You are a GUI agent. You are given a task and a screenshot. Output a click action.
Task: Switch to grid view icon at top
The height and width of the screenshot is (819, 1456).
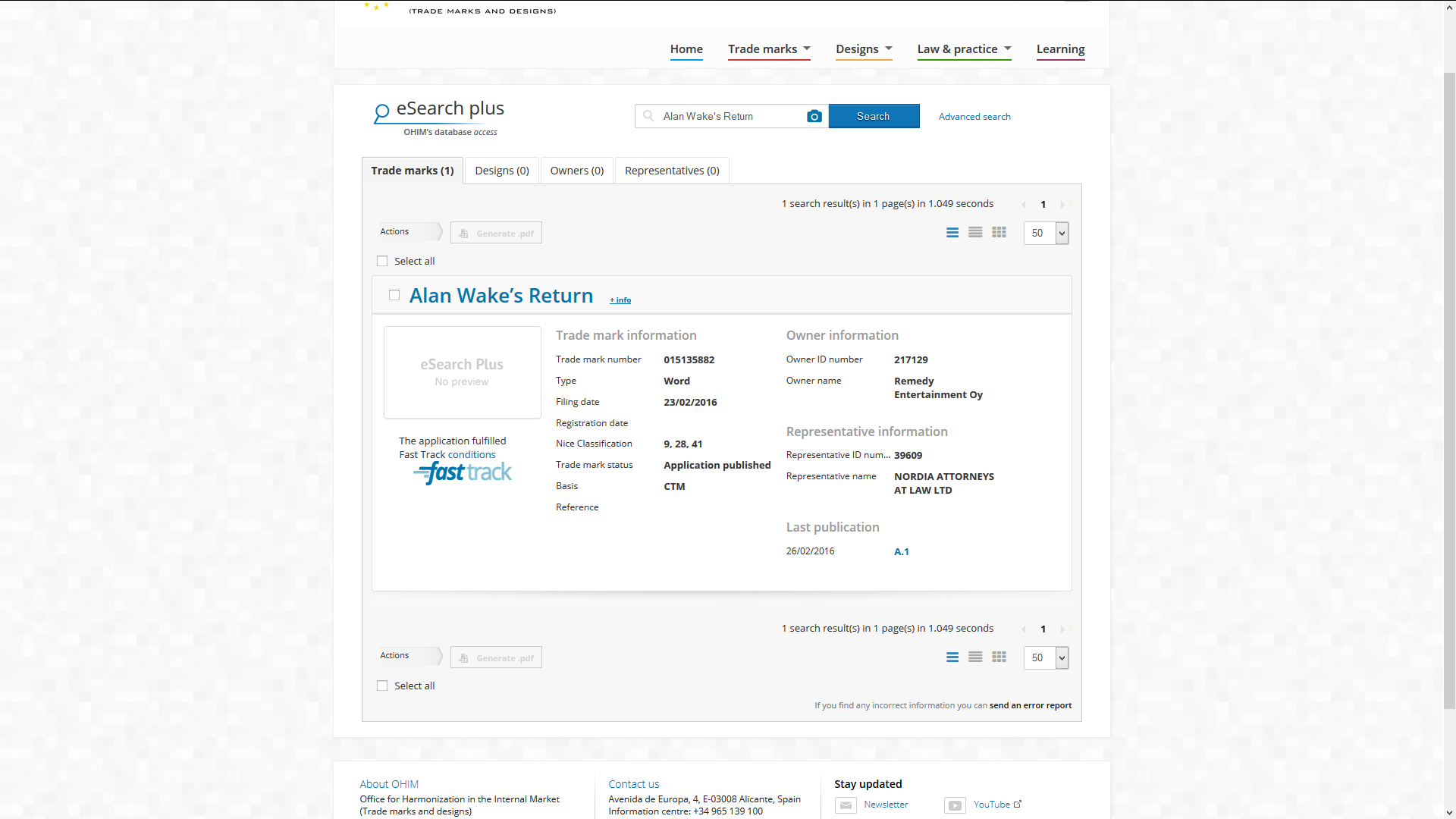[x=999, y=233]
